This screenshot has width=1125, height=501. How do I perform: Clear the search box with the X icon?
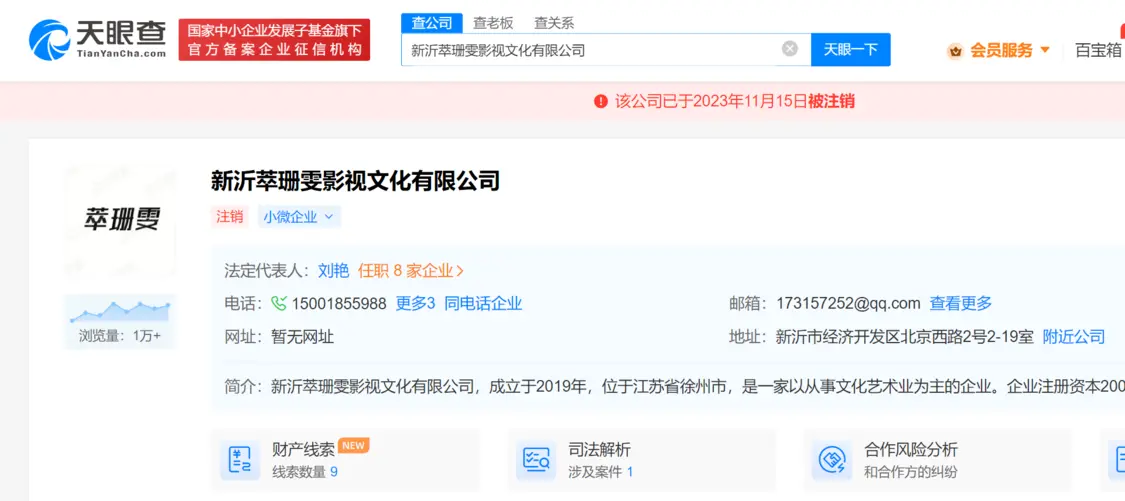(x=789, y=49)
